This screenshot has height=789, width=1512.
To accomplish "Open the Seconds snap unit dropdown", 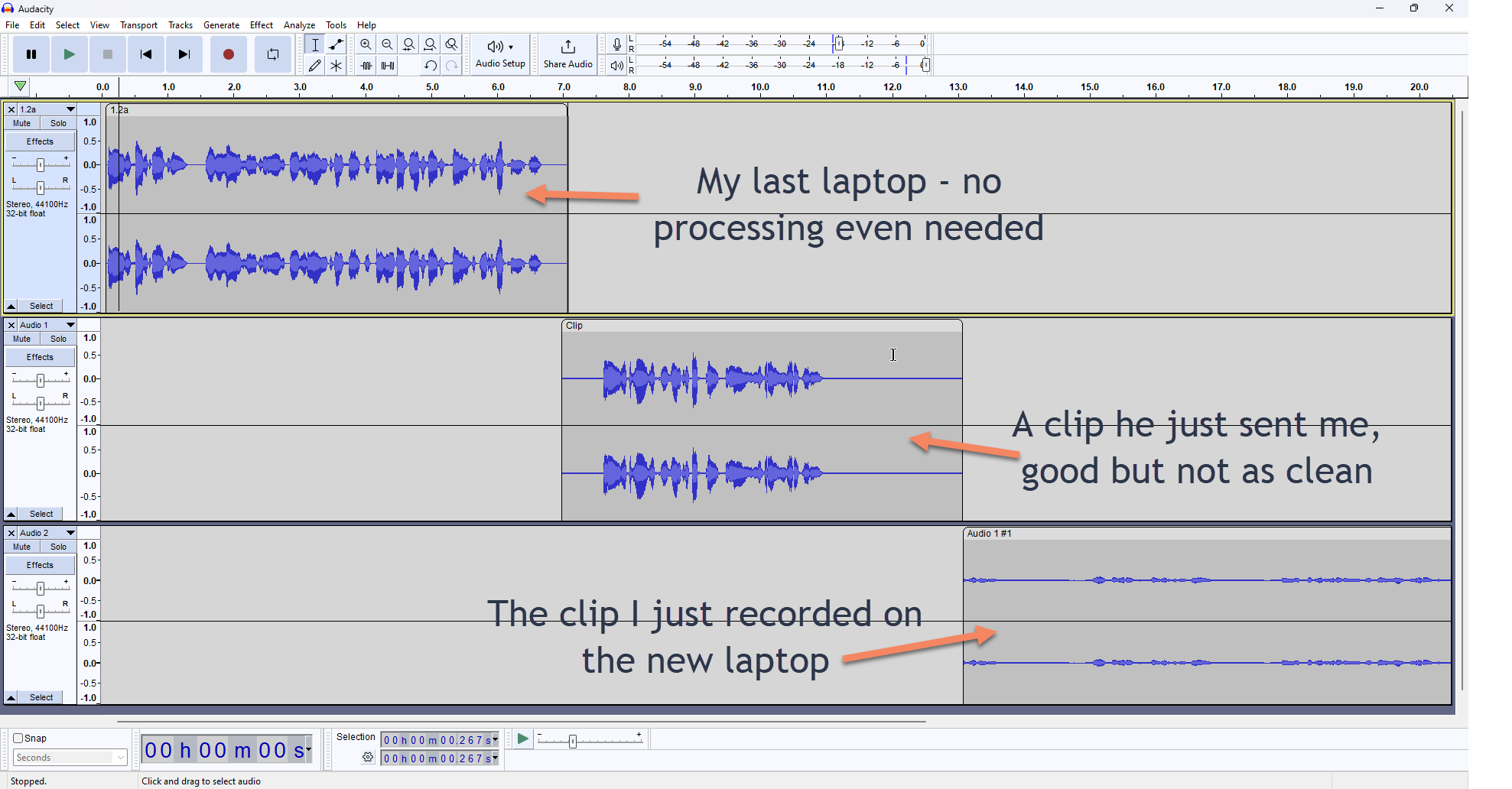I will click(x=70, y=758).
